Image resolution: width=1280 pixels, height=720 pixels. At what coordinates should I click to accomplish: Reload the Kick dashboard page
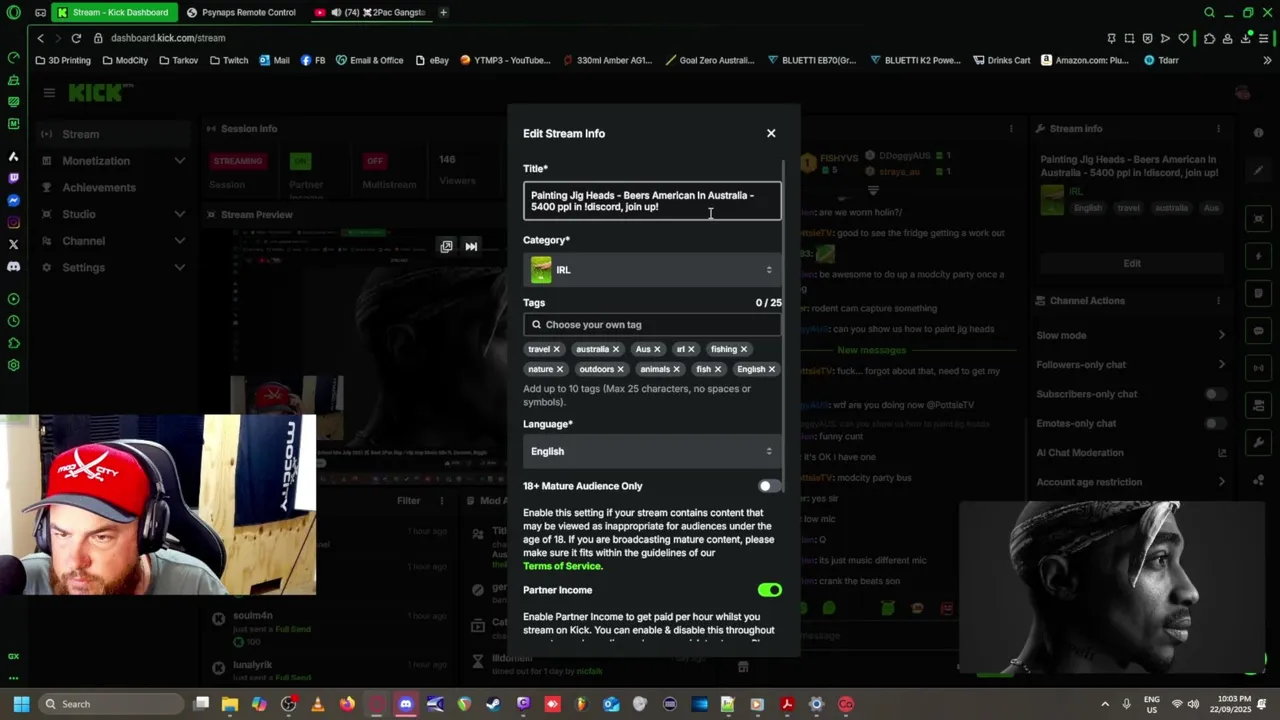click(x=76, y=38)
